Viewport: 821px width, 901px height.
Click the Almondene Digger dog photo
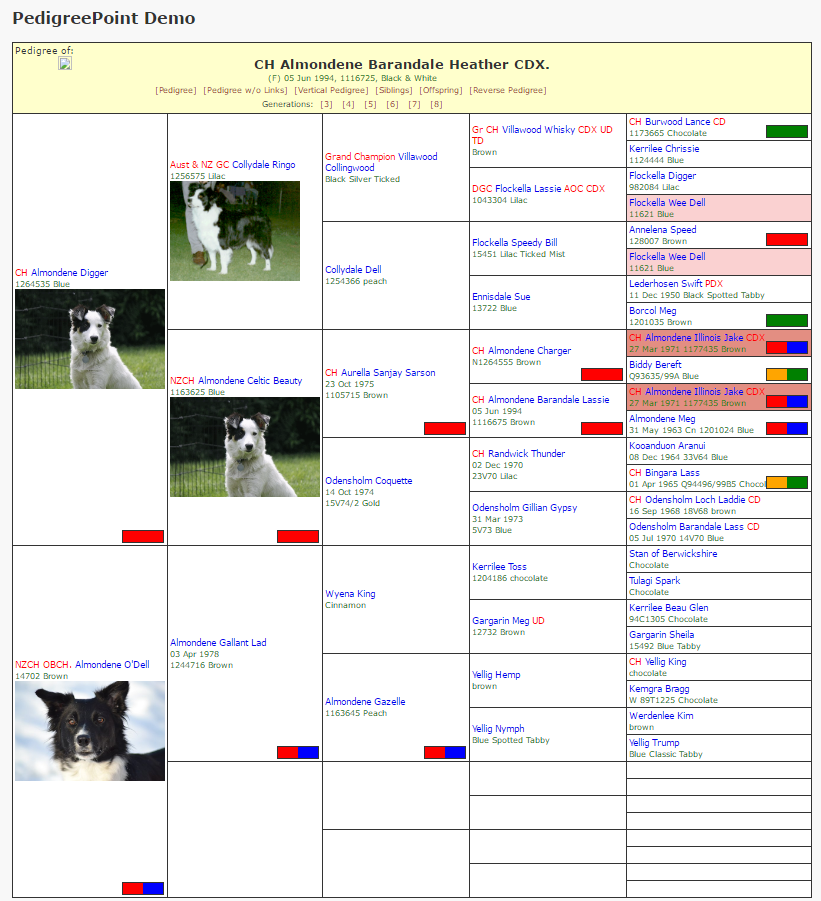tap(90, 339)
